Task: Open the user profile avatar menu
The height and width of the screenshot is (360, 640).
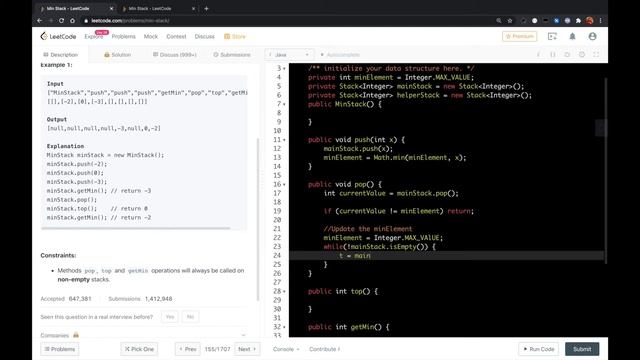Action: pyautogui.click(x=592, y=36)
